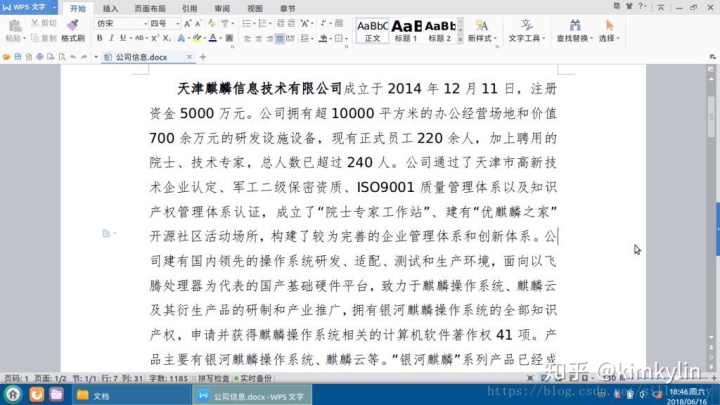Add a new document tab with plus
The height and width of the screenshot is (405, 720).
[202, 57]
